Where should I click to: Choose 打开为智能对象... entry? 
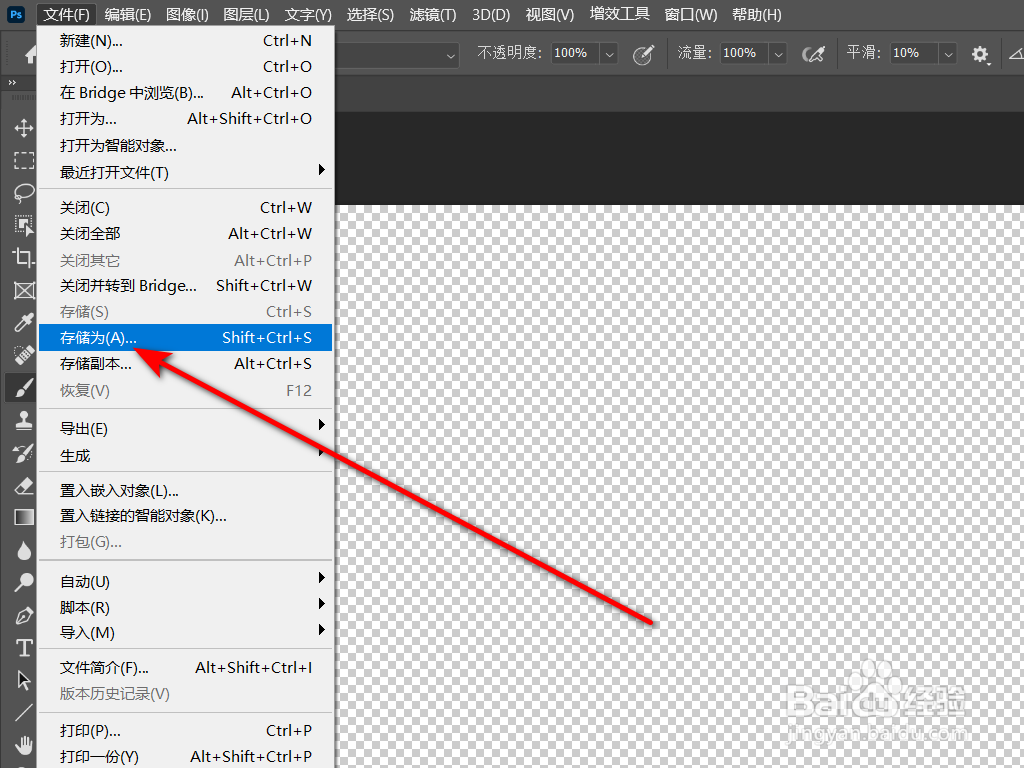(x=185, y=146)
